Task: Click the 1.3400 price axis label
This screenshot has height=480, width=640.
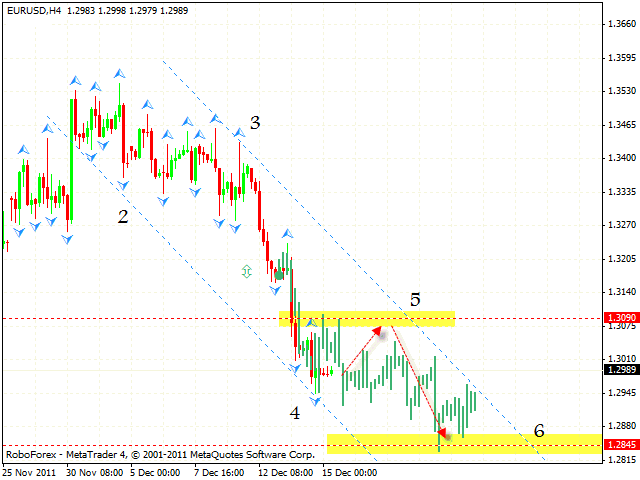Action: pyautogui.click(x=621, y=158)
